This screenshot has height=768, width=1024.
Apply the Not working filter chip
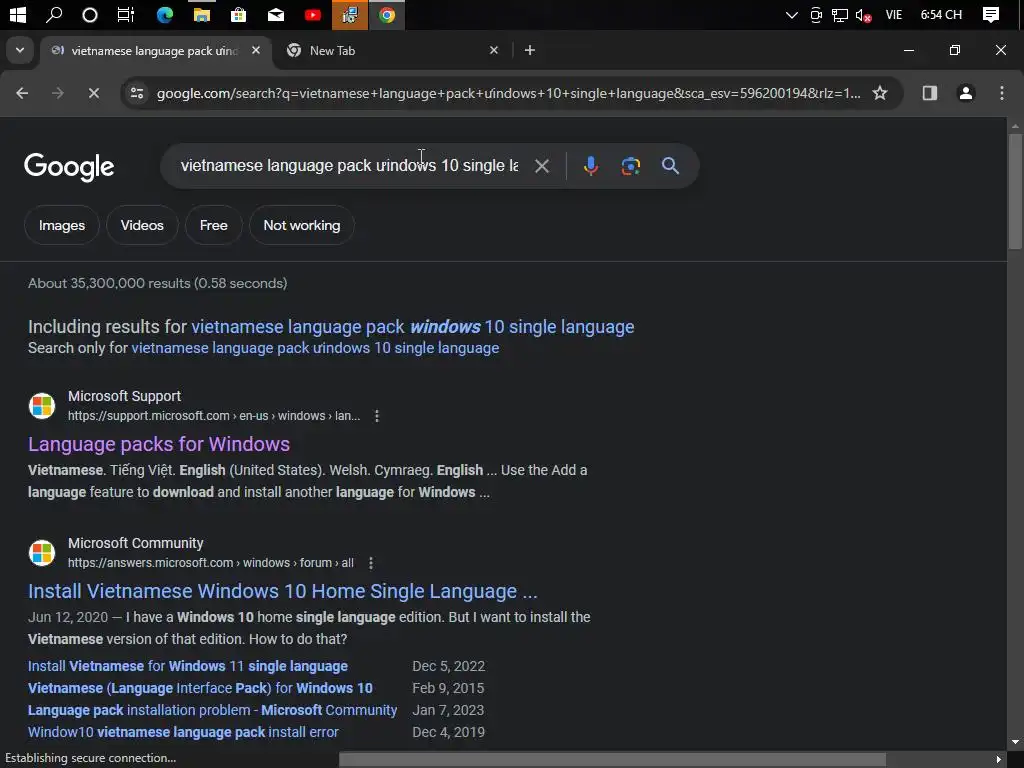(302, 225)
